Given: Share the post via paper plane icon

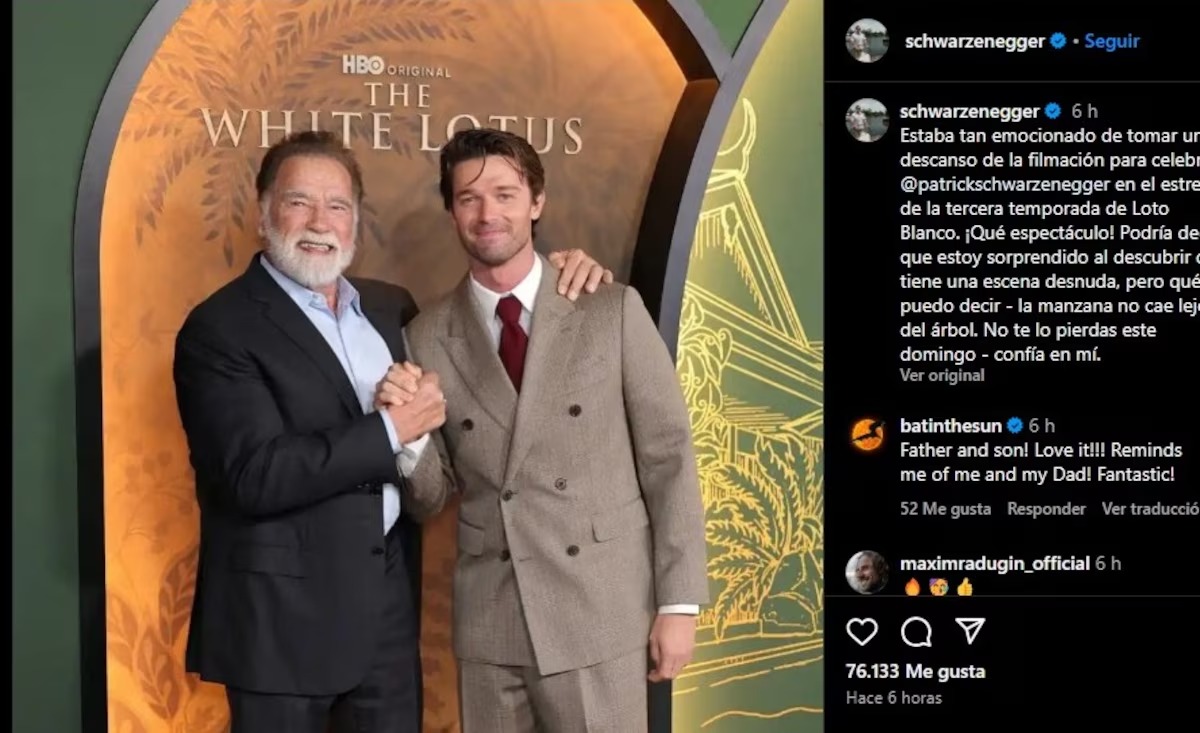Looking at the screenshot, I should [x=969, y=630].
